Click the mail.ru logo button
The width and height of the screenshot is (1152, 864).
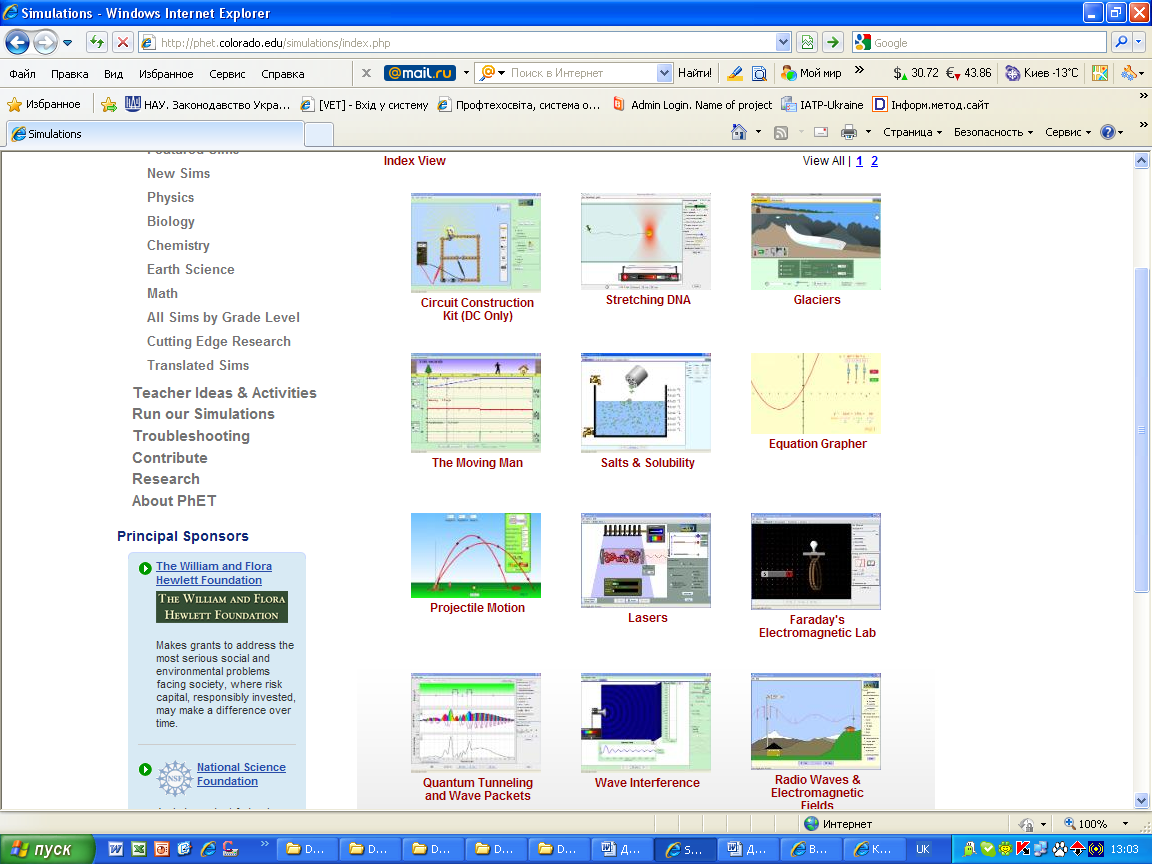[420, 73]
